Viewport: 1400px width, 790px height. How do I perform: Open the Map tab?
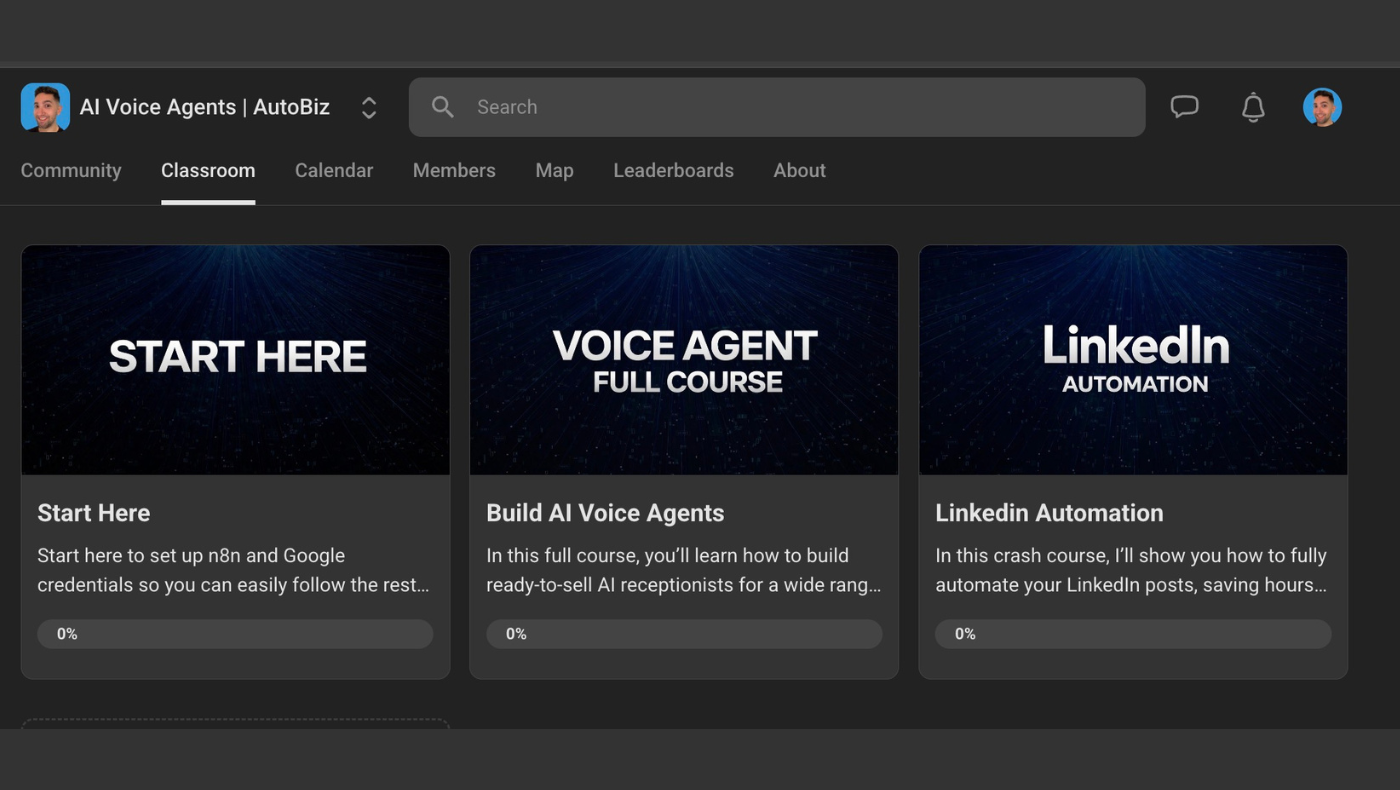tap(554, 171)
